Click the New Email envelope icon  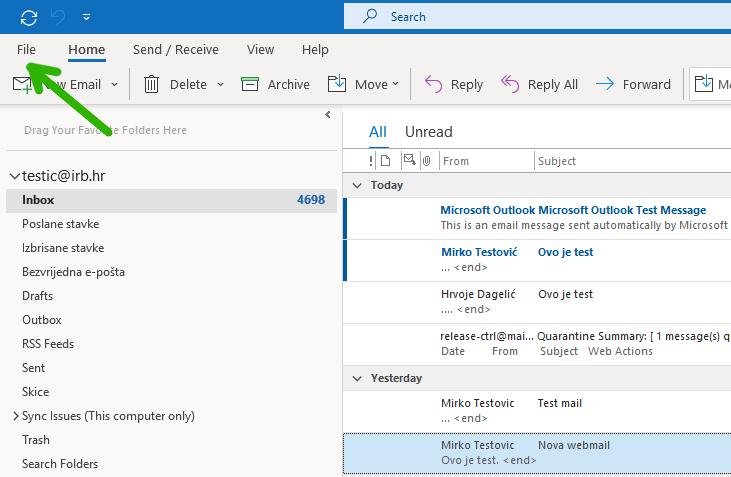point(22,85)
